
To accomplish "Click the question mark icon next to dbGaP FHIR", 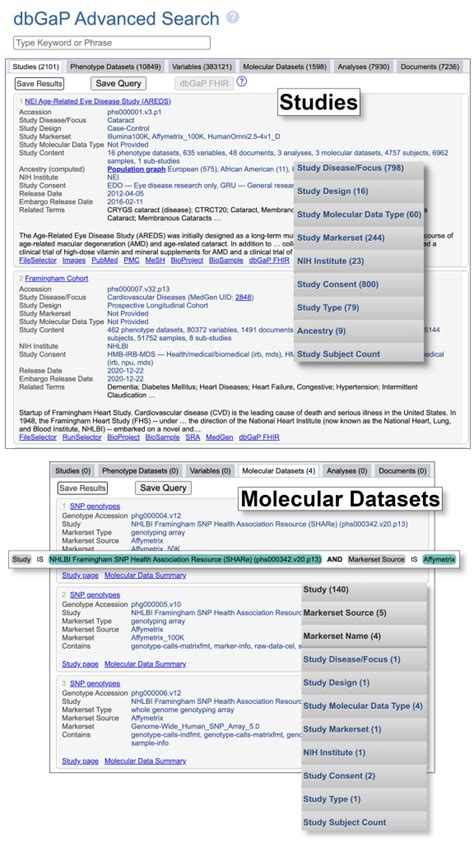I will [242, 82].
